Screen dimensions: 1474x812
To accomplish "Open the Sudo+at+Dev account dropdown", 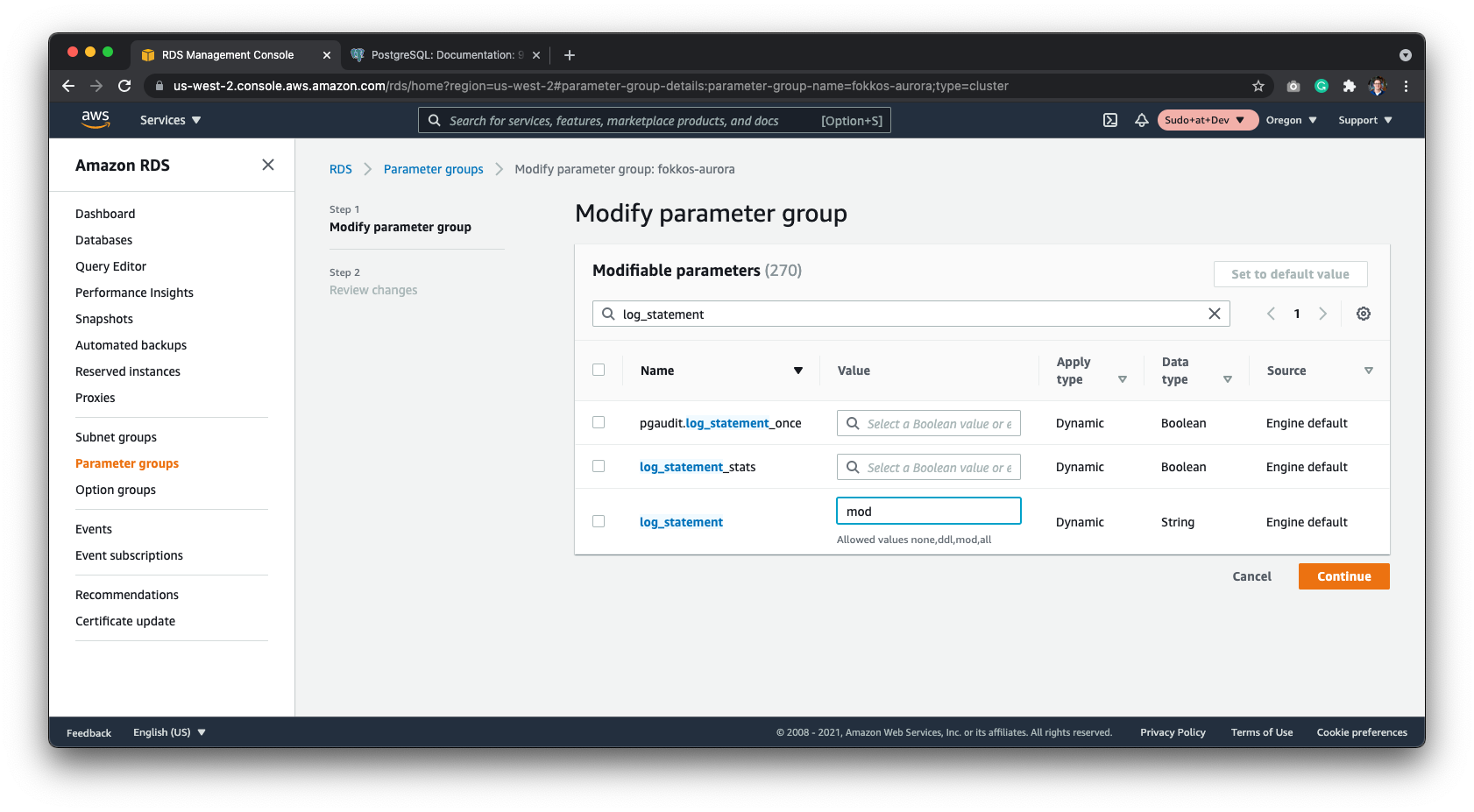I will coord(1208,120).
